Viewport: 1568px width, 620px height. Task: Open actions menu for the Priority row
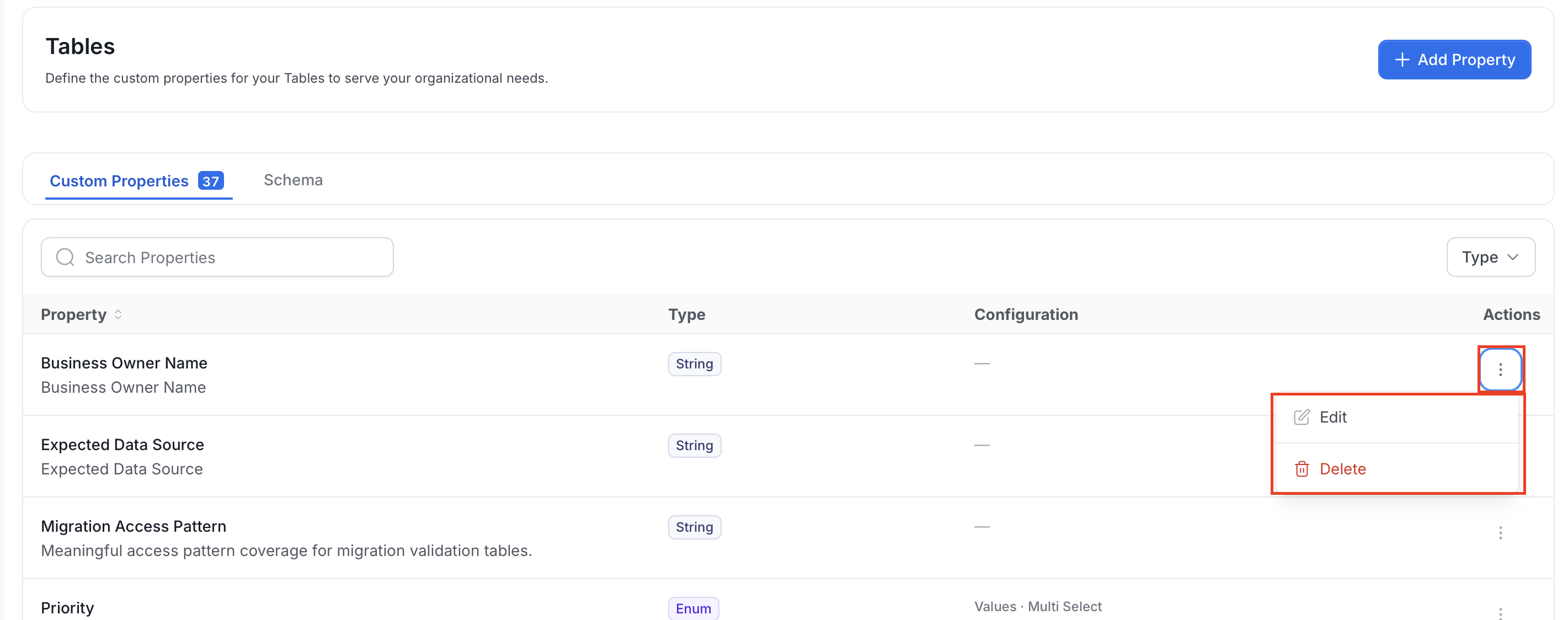click(1500, 612)
